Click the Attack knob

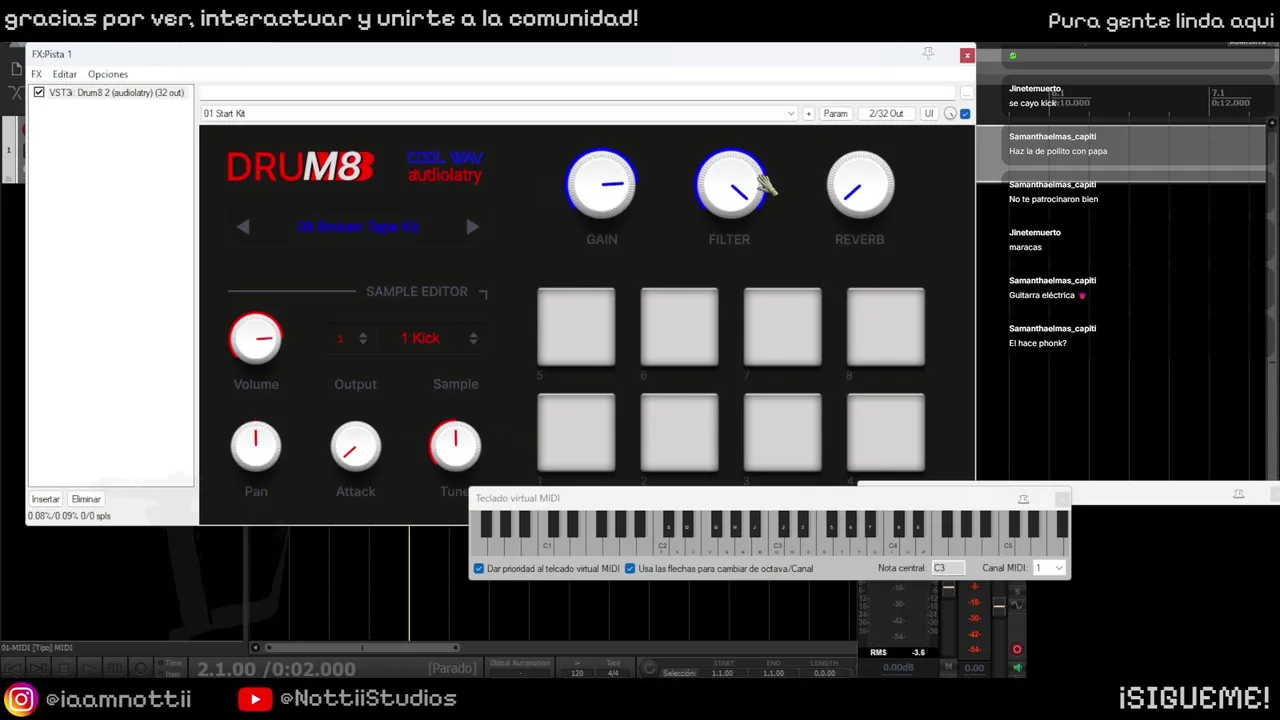(355, 446)
